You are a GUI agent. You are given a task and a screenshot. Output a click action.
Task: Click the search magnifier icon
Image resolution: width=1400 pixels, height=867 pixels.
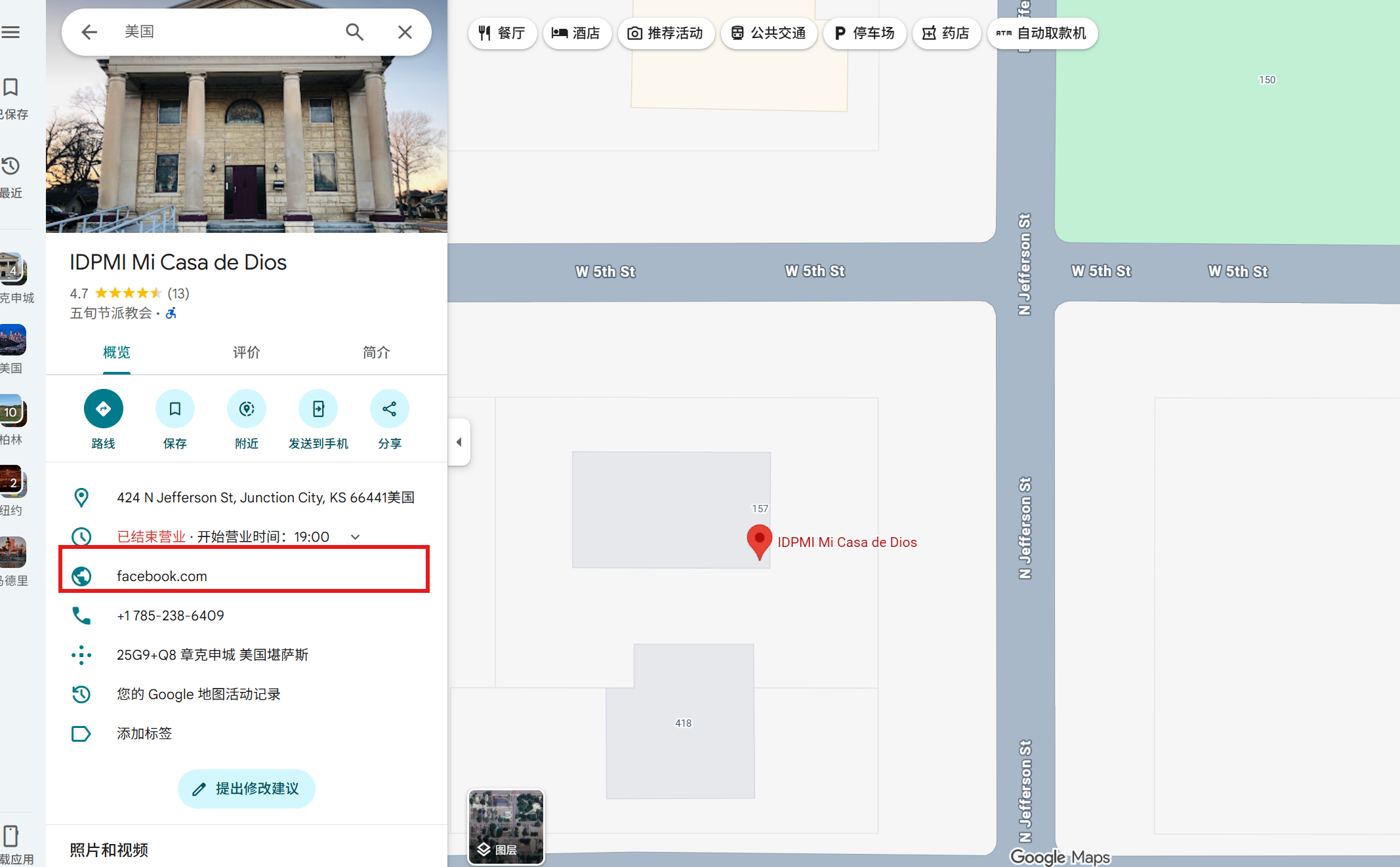coord(354,32)
